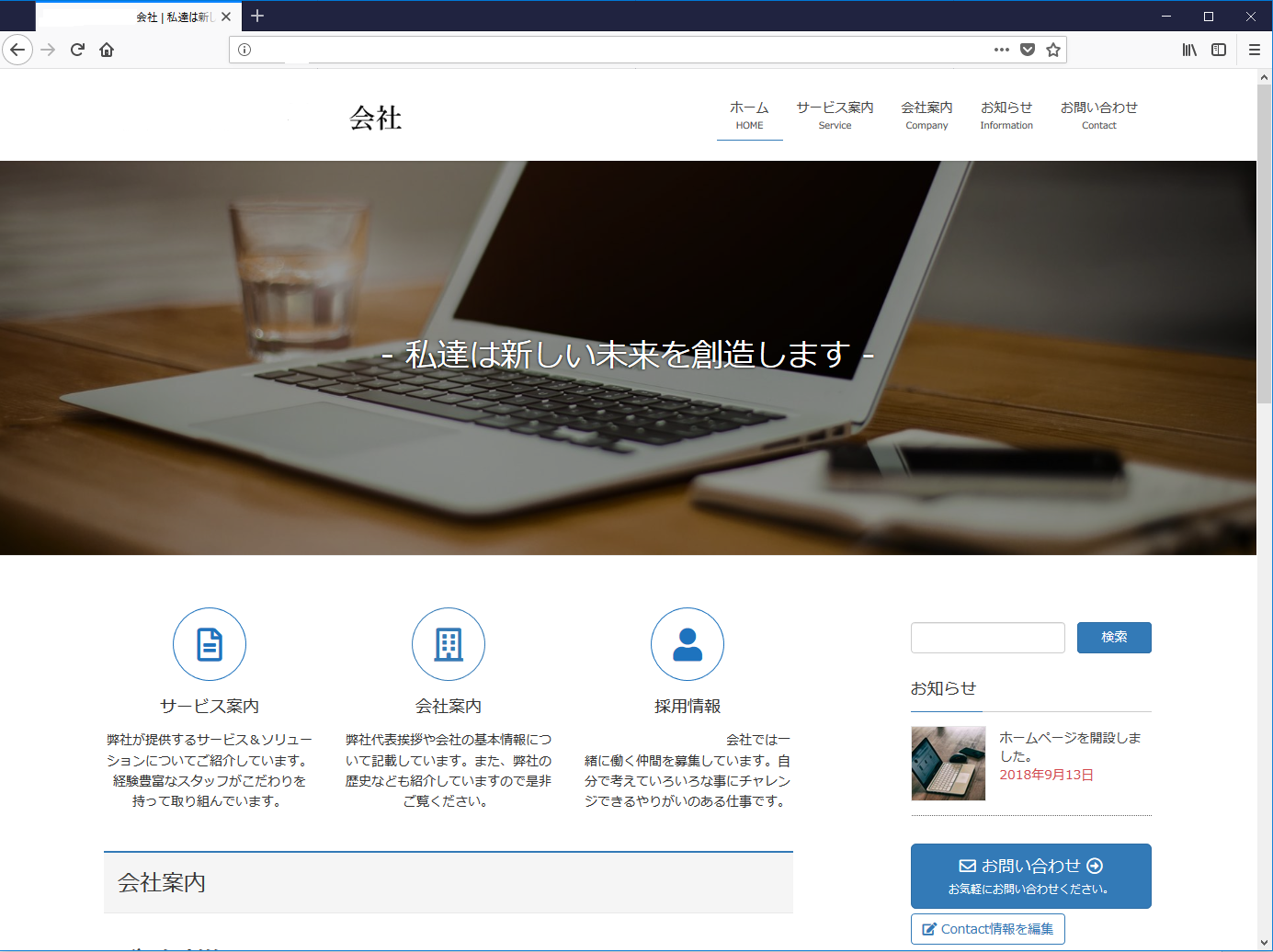1273x952 pixels.
Task: Click the 2018年9月13日 post date
Action: coord(1046,775)
